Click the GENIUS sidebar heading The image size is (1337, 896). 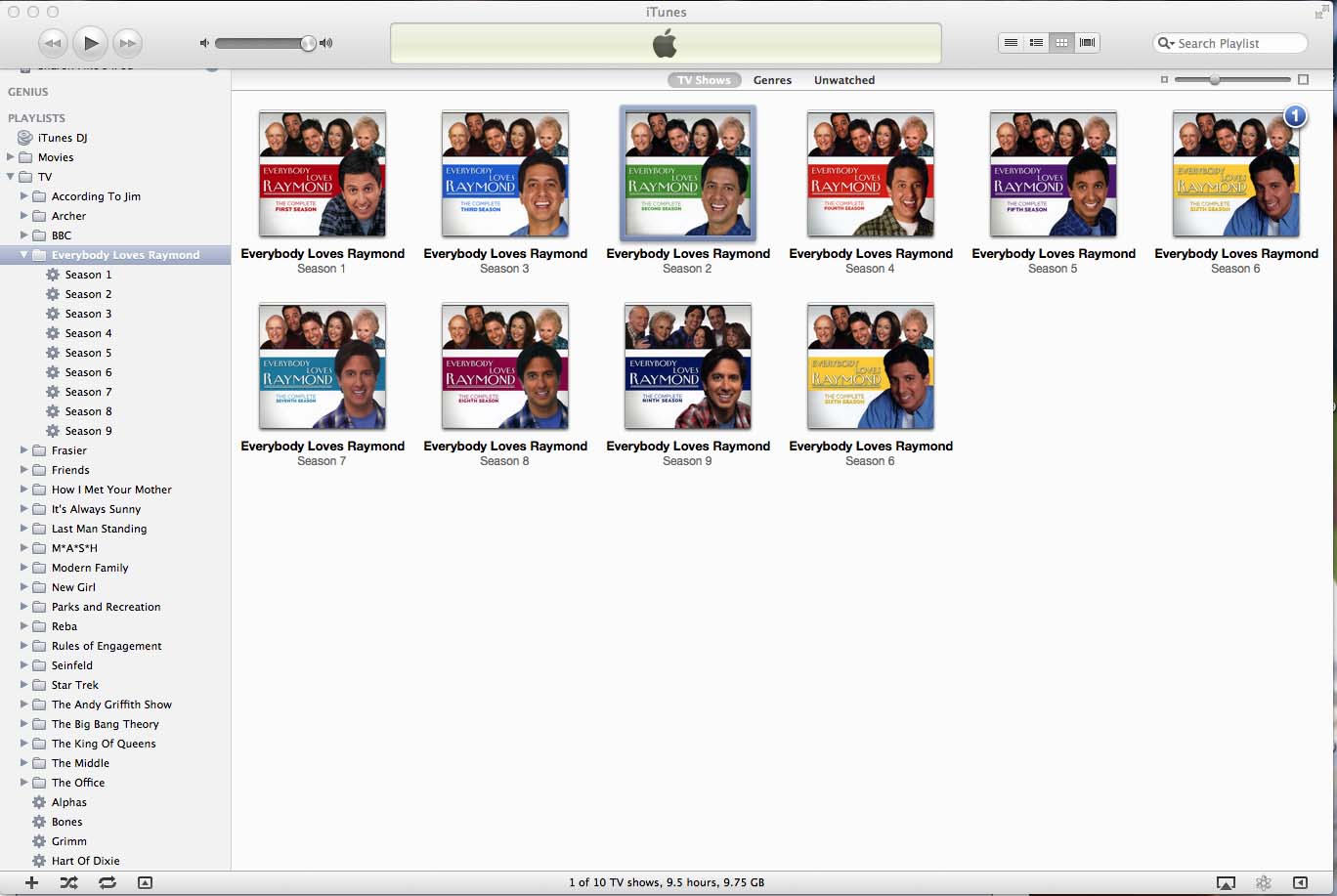coord(27,92)
